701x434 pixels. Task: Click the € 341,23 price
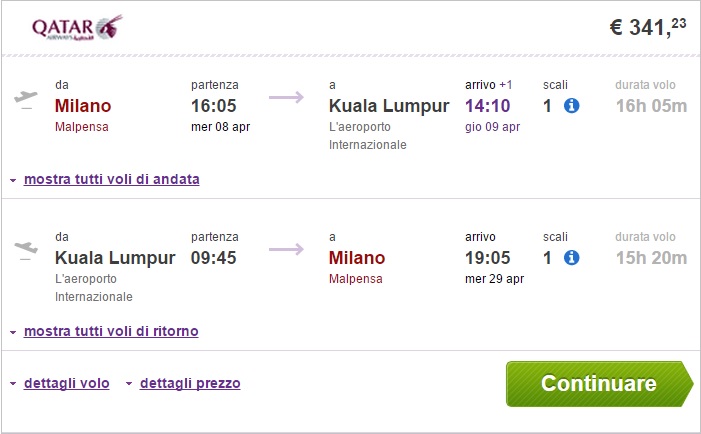pos(648,27)
